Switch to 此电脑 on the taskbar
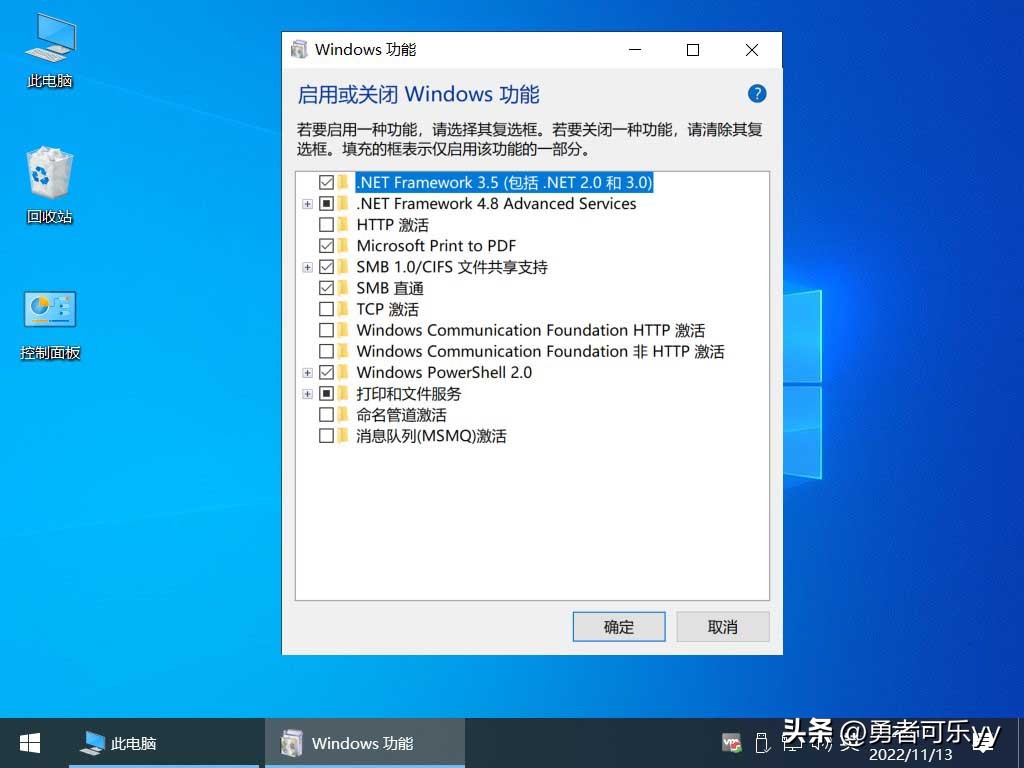This screenshot has width=1024, height=768. [160, 743]
